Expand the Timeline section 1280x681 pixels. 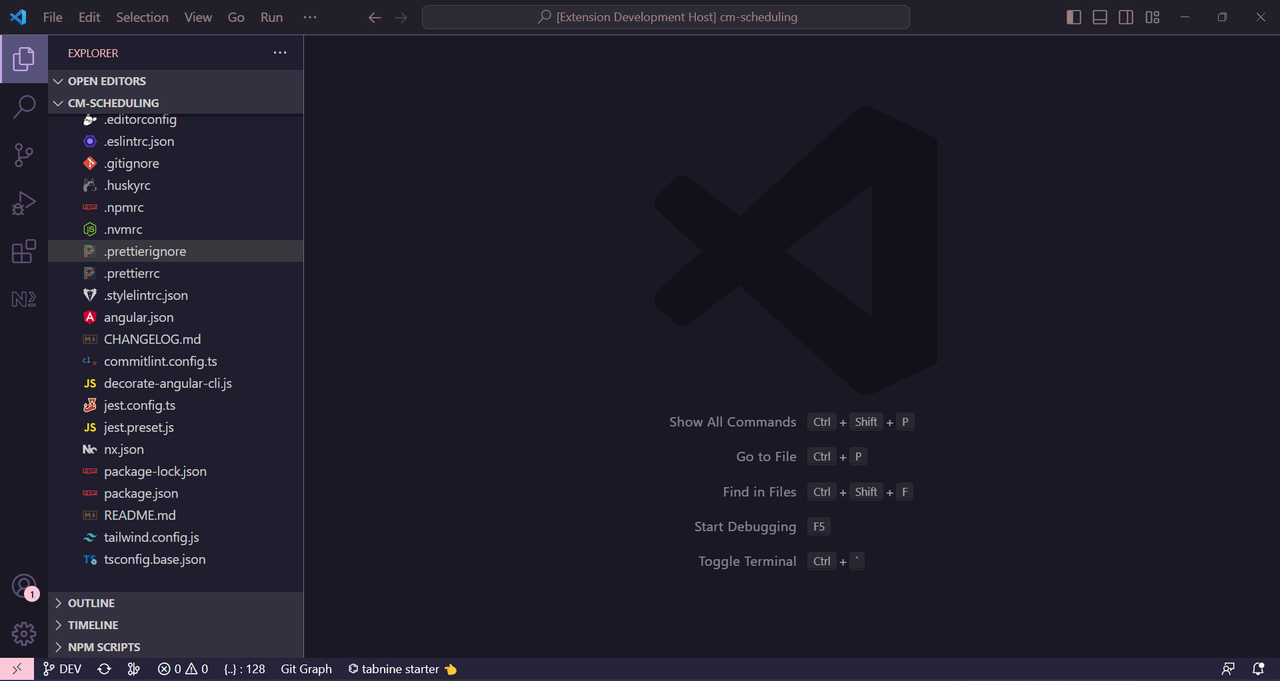(176, 625)
